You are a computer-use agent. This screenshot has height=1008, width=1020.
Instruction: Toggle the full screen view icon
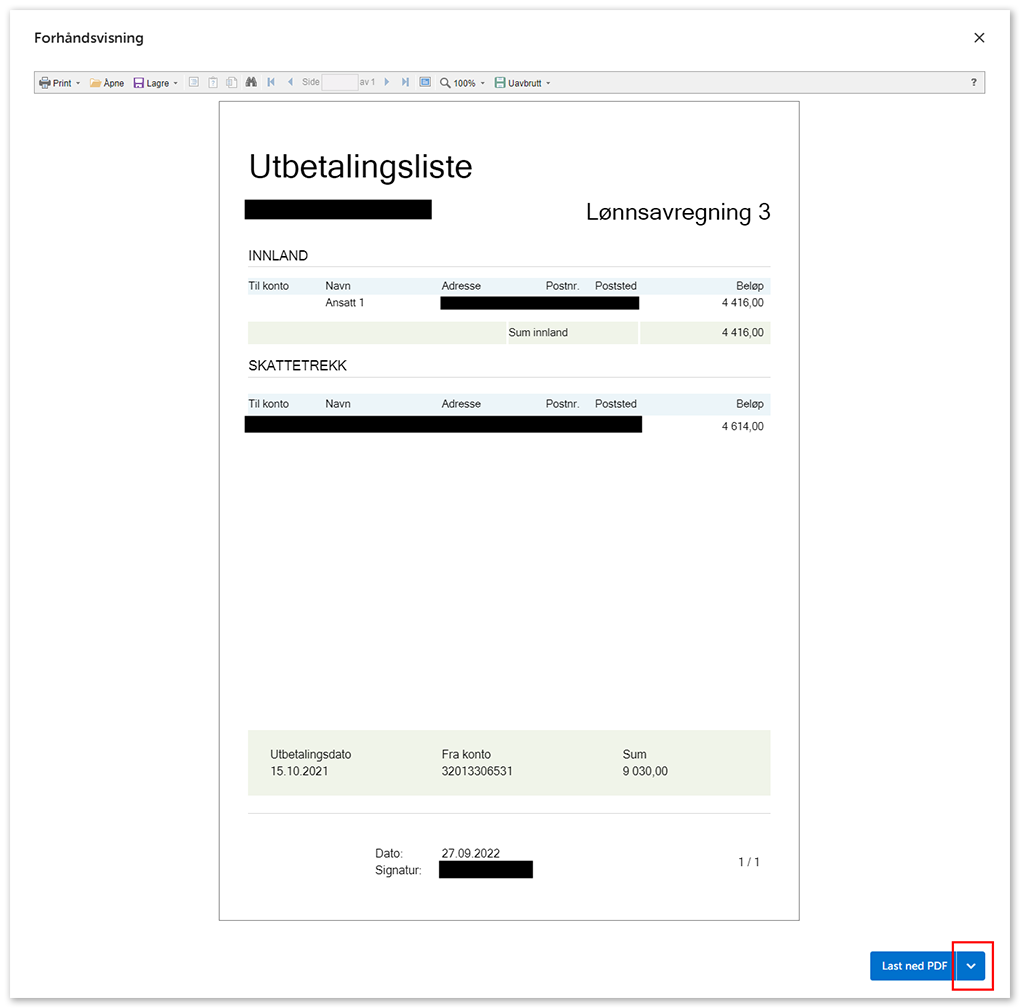425,83
